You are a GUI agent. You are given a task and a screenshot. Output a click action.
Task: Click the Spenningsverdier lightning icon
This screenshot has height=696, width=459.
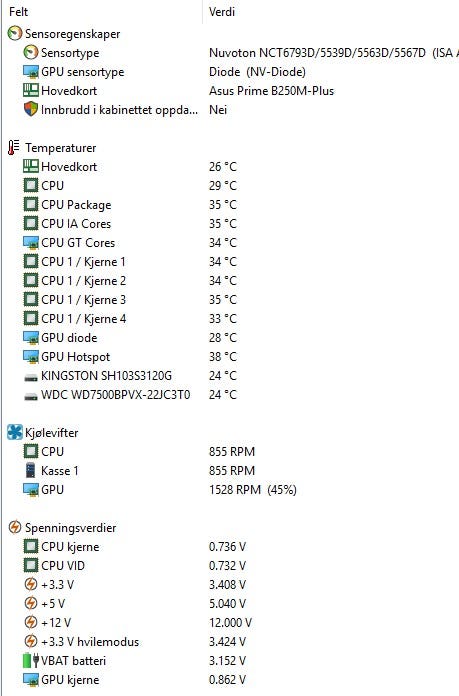click(x=15, y=527)
